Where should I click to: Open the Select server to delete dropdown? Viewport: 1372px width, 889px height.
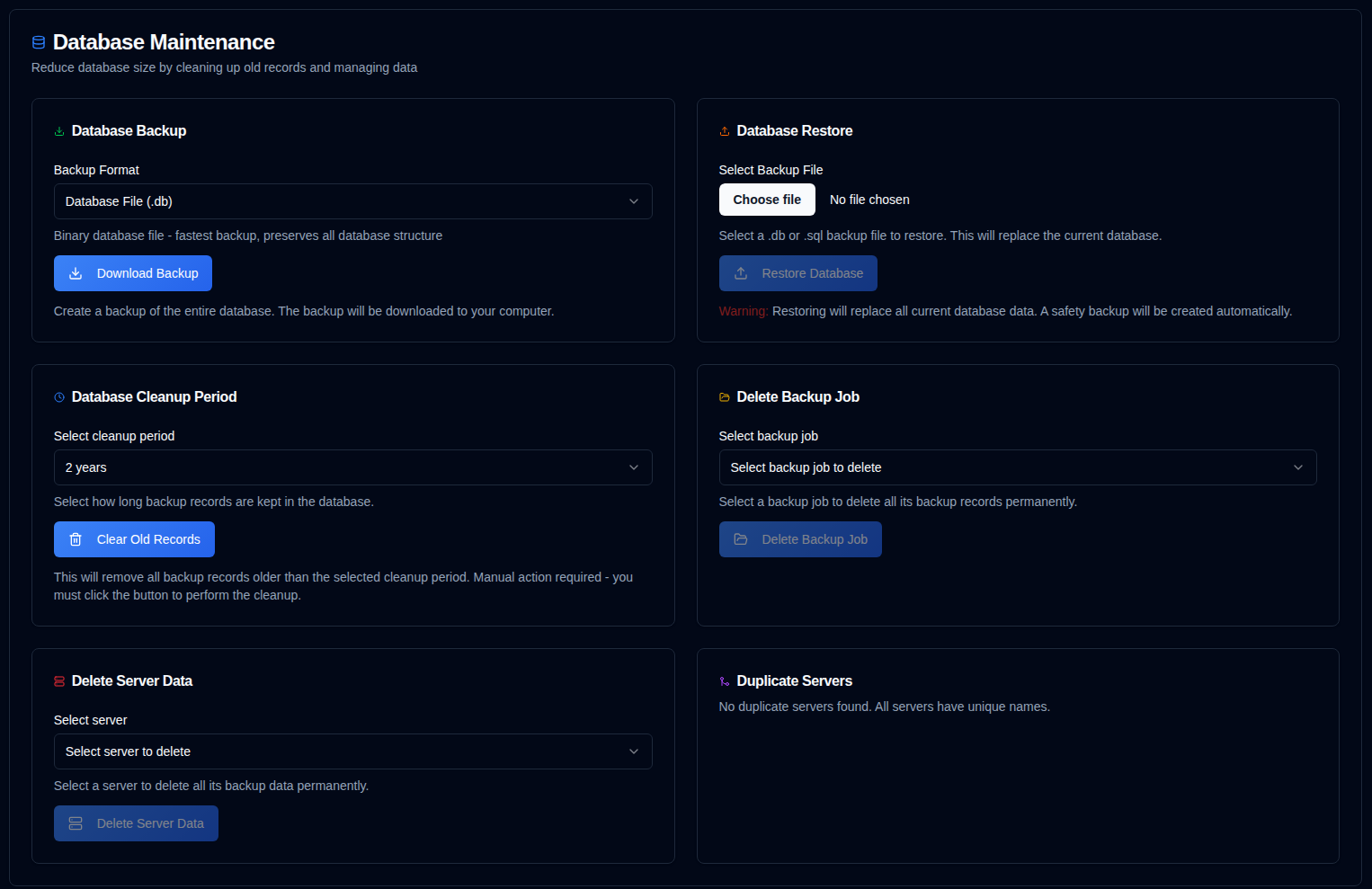[352, 751]
